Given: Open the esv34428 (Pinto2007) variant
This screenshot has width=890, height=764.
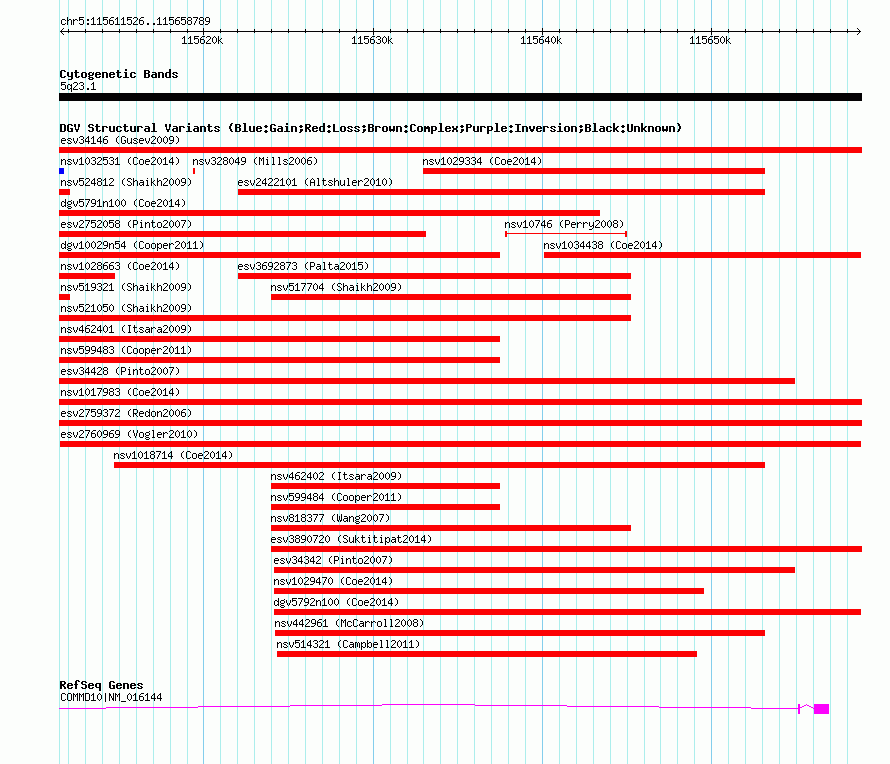Looking at the screenshot, I should [120, 371].
